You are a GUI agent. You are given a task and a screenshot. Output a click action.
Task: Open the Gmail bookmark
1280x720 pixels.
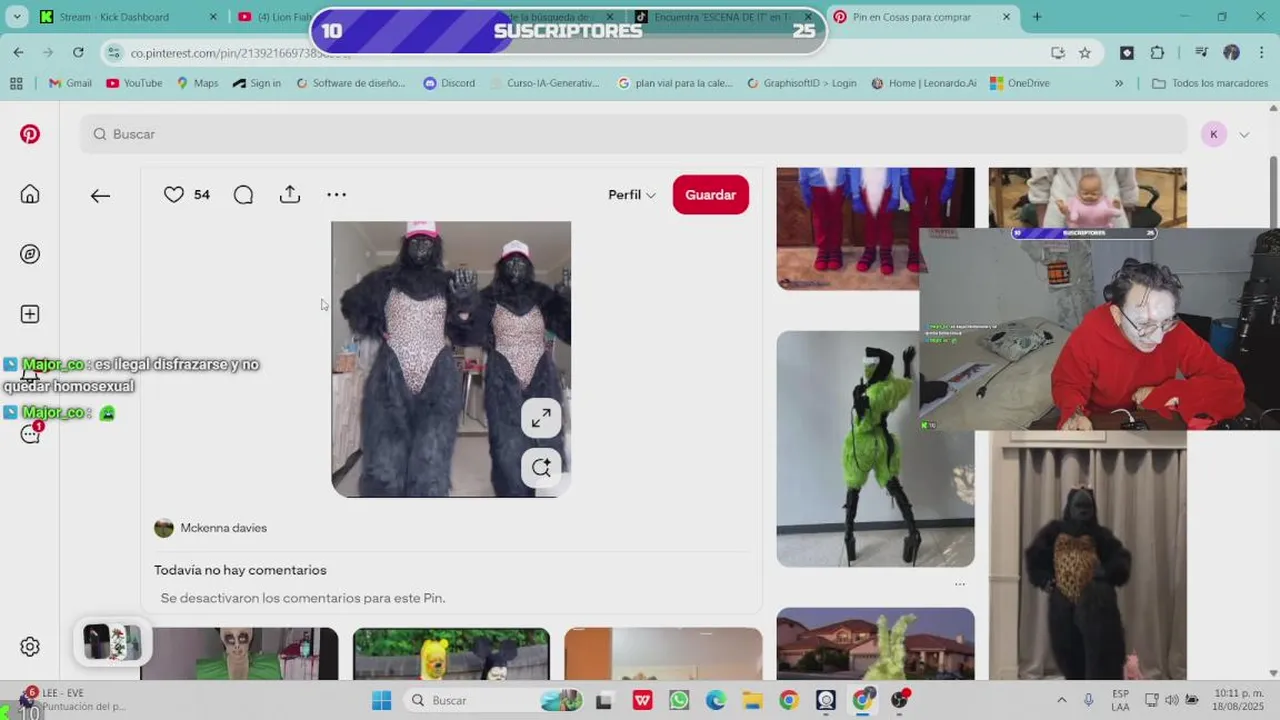70,83
